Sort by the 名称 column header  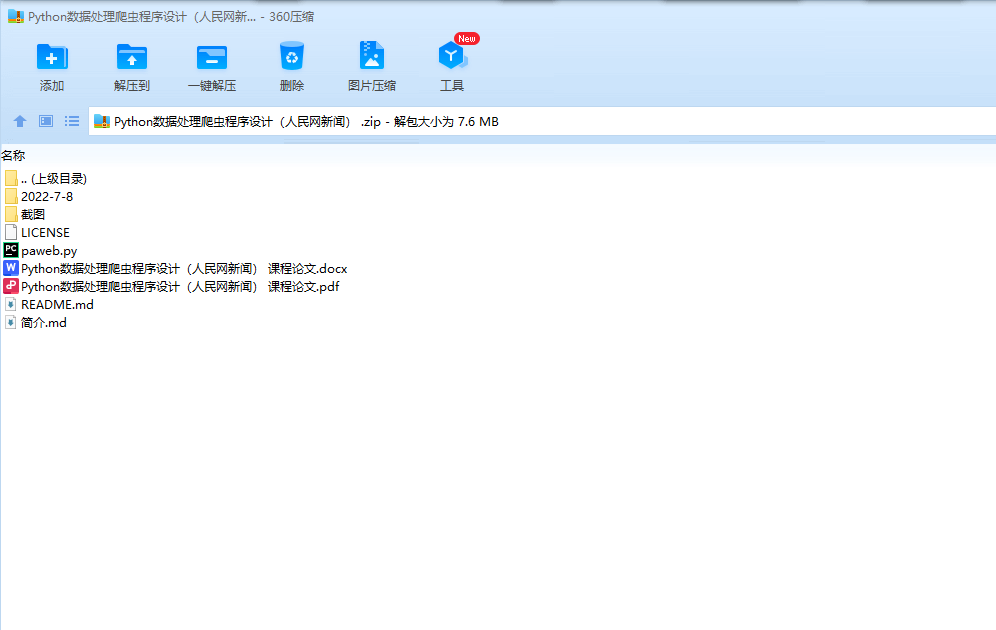[x=13, y=156]
